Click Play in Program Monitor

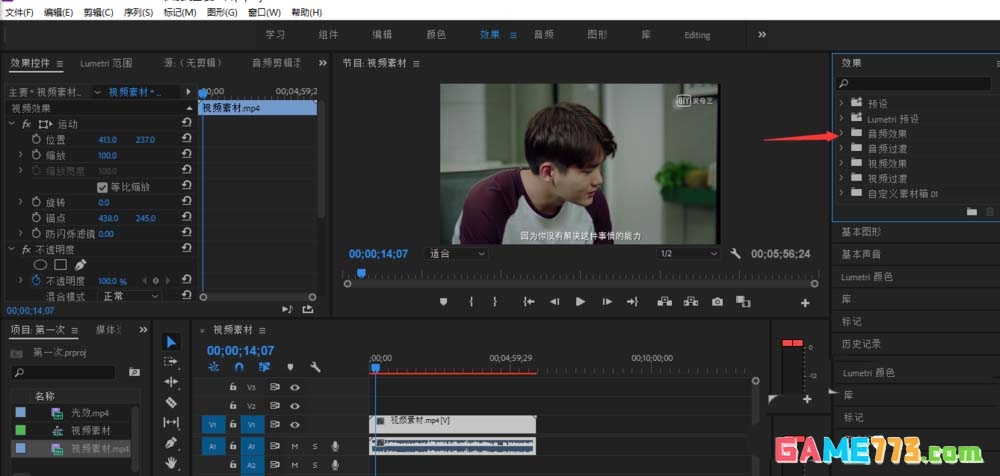tap(580, 302)
